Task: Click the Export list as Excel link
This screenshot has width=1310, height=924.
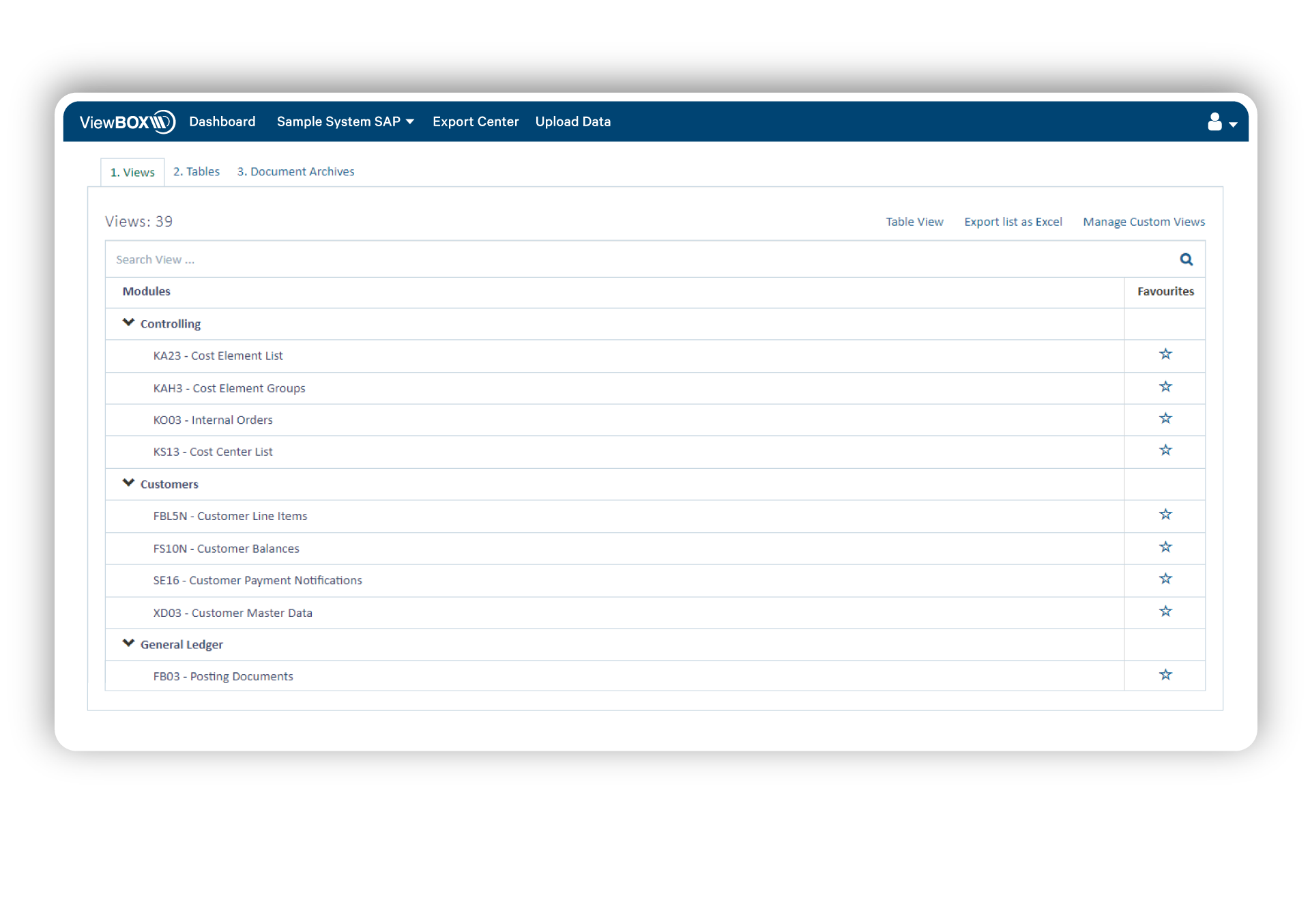Action: pyautogui.click(x=1012, y=221)
